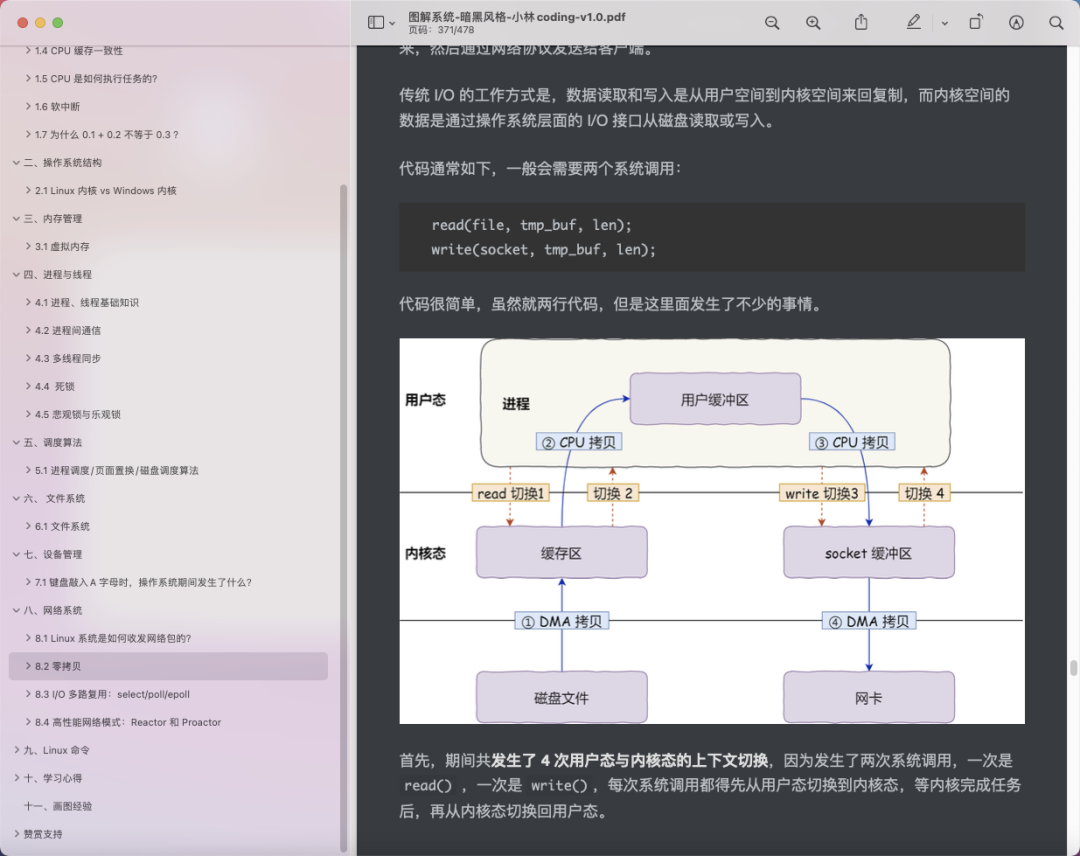Zoom out of the PDF page

[773, 22]
